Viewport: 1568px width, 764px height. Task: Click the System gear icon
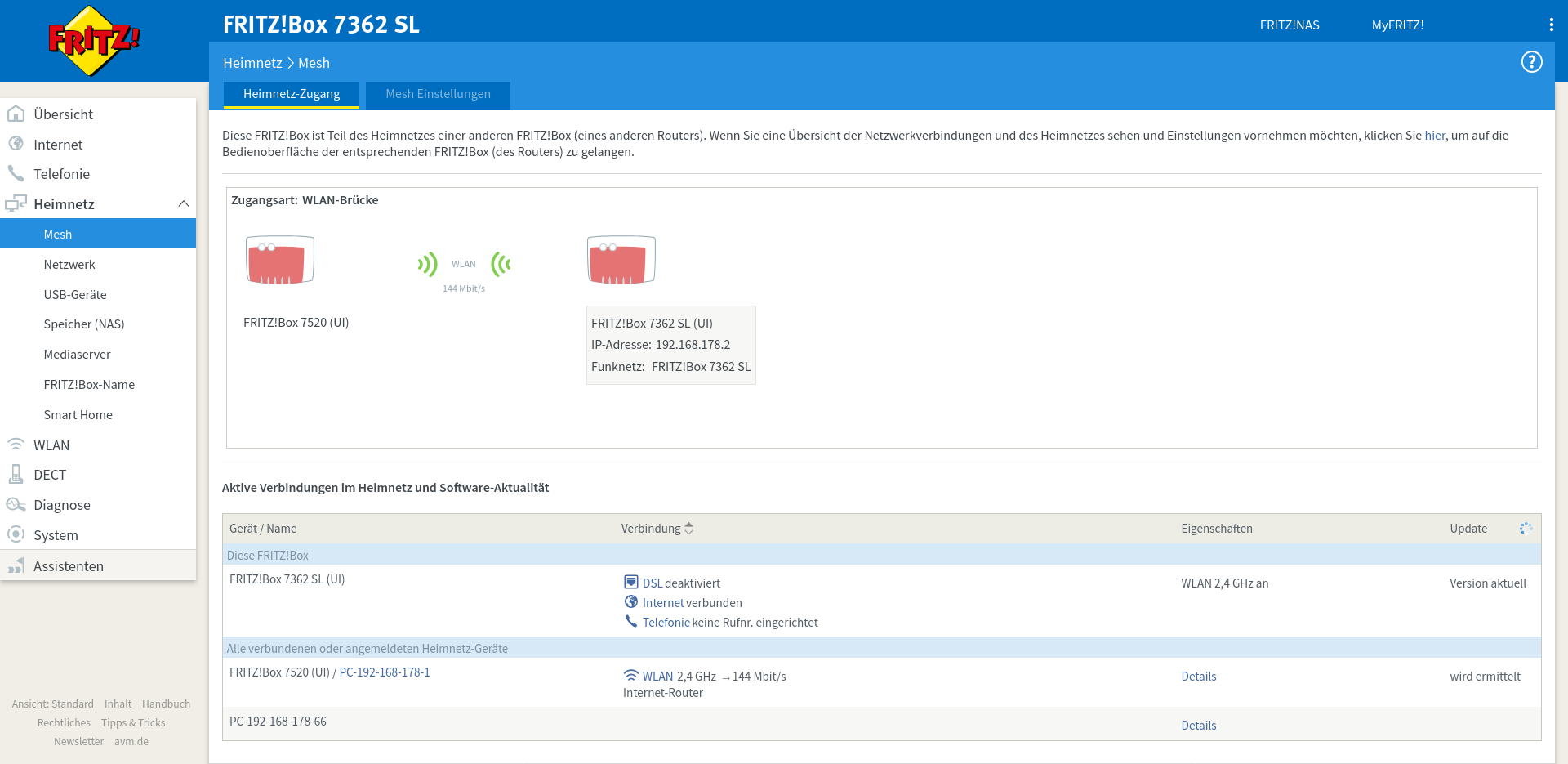[16, 534]
